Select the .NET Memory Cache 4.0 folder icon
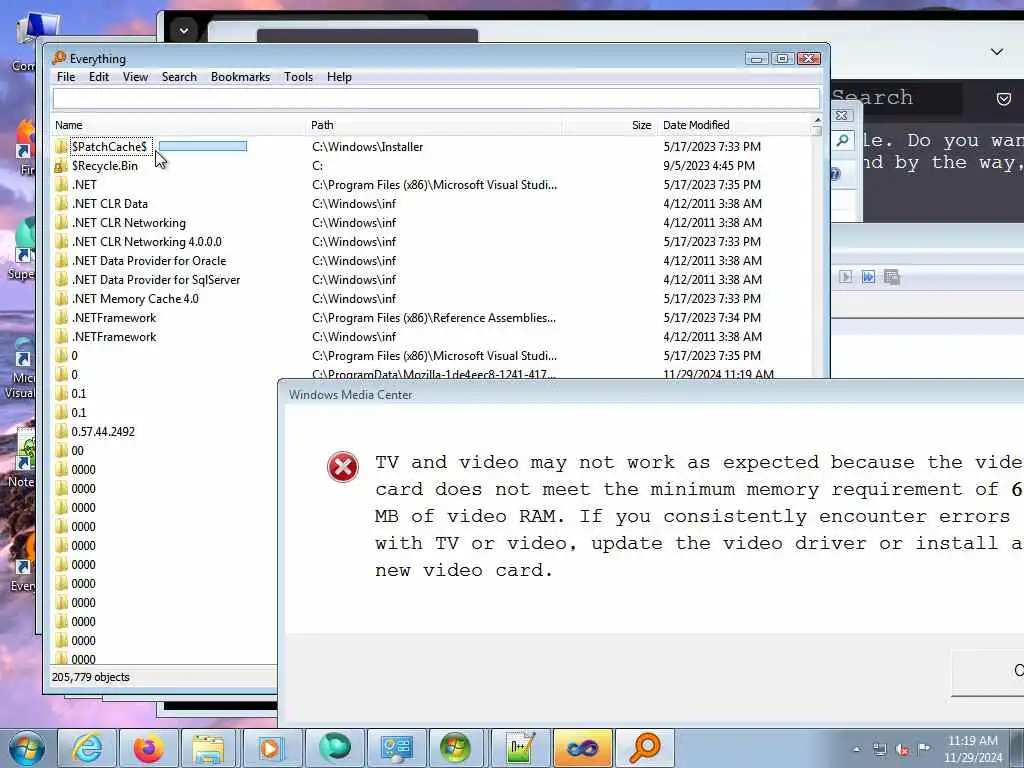Image resolution: width=1024 pixels, height=768 pixels. click(x=61, y=298)
